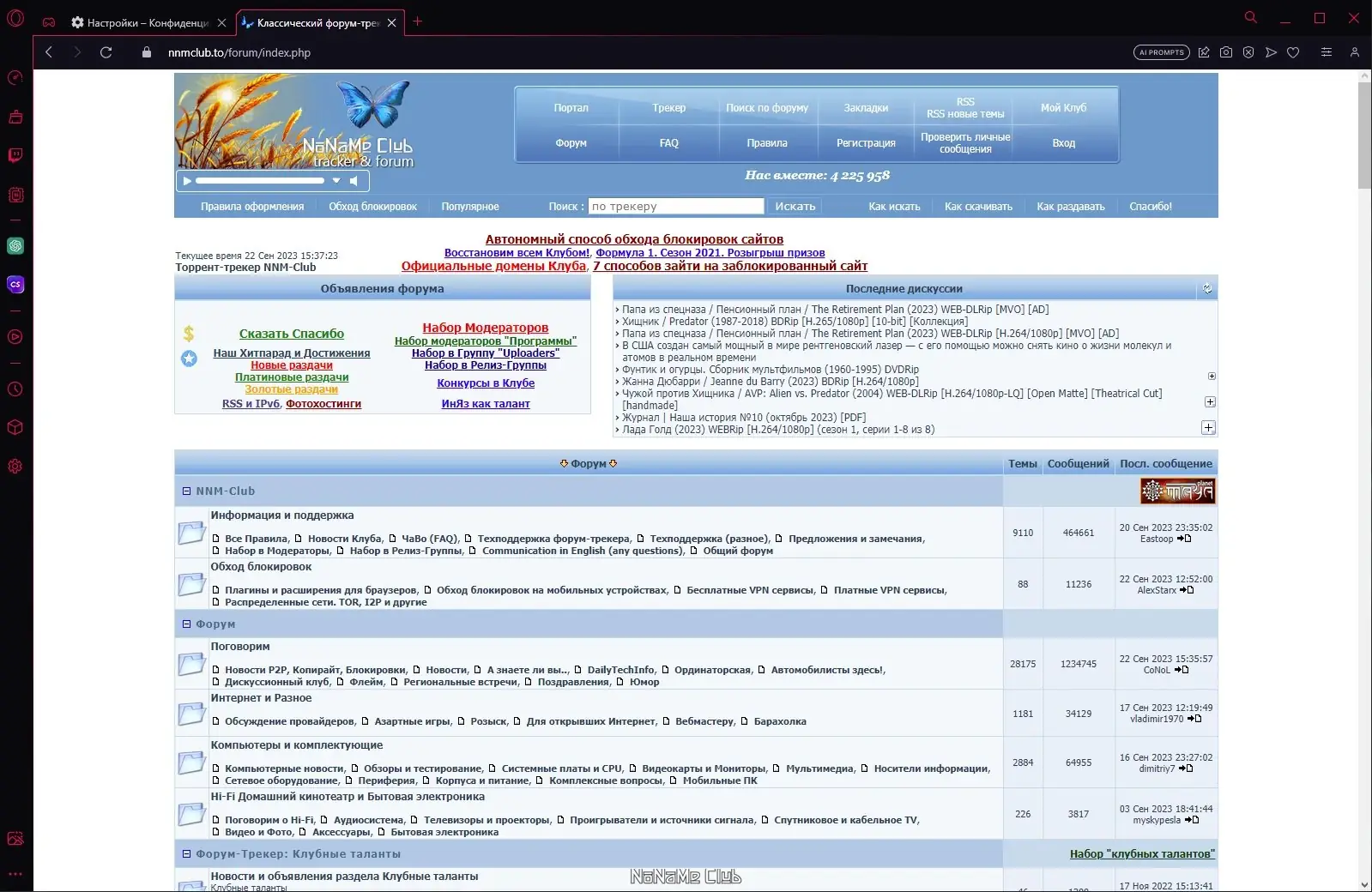Viewport: 1372px width, 892px height.
Task: Add page to bookmarks with the heart icon
Action: (1293, 52)
